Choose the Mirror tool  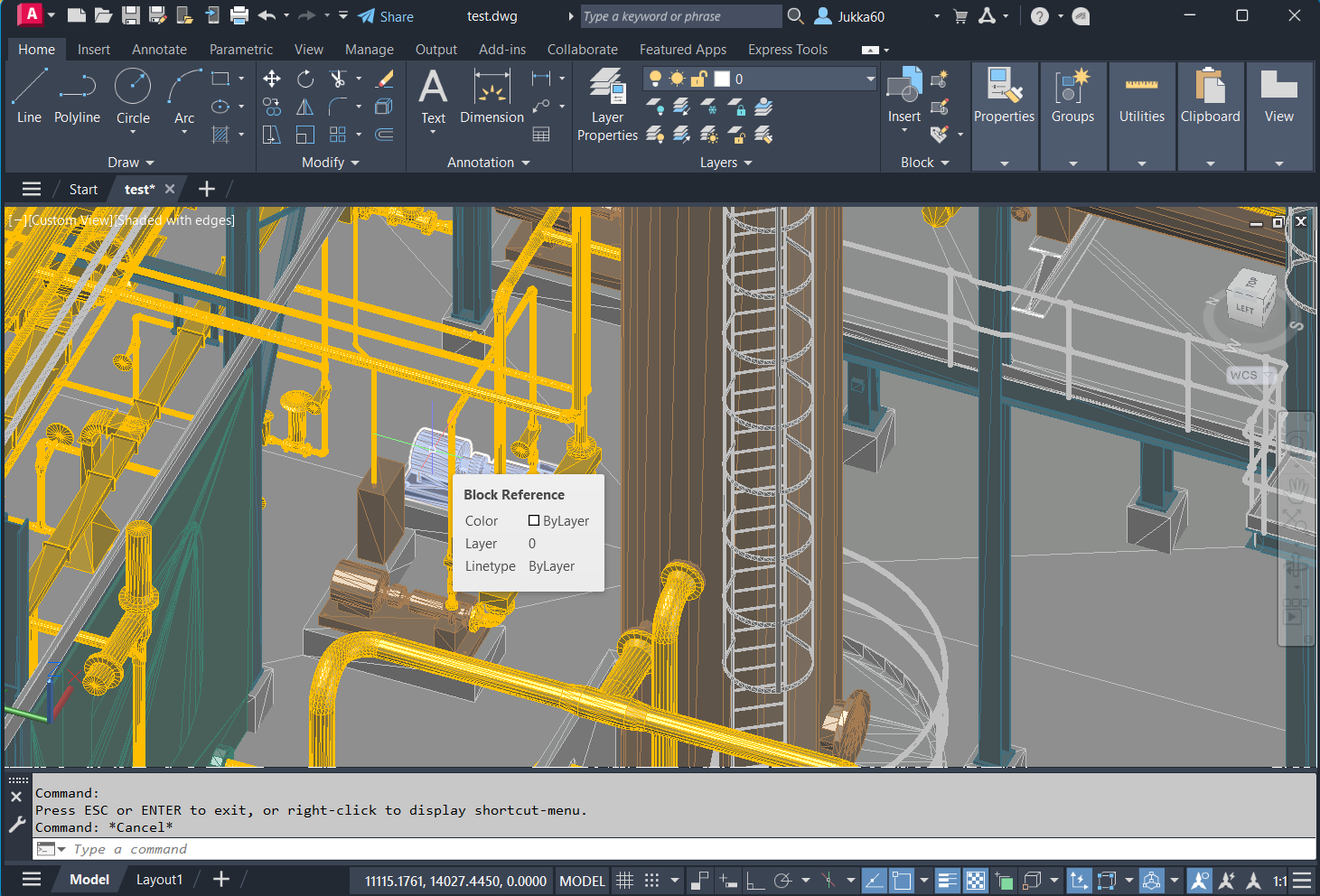305,107
